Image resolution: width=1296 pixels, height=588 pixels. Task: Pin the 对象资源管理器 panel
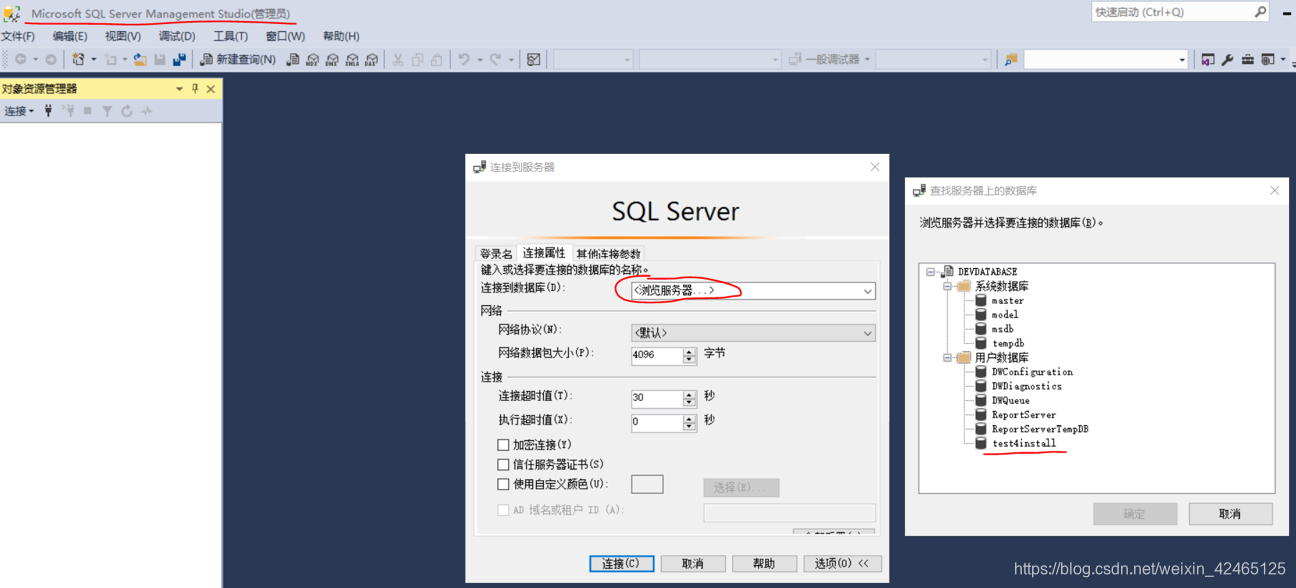pos(195,89)
